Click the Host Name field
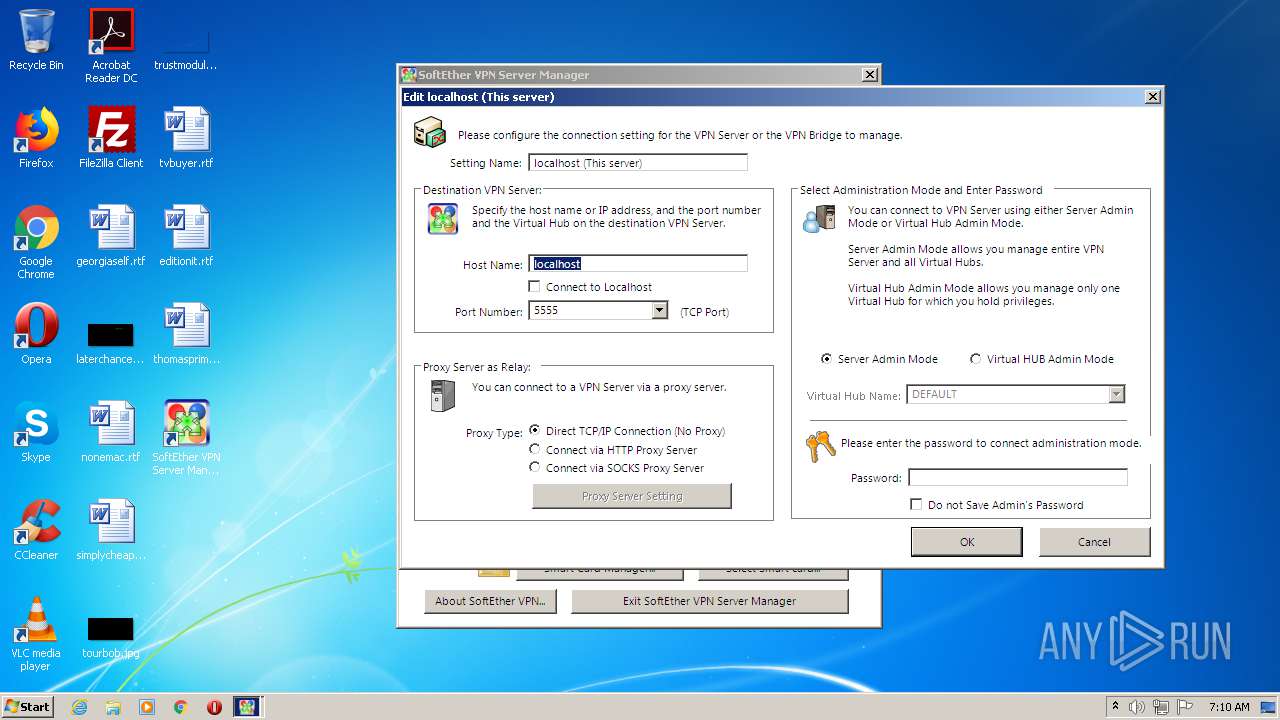The width and height of the screenshot is (1280, 720). [x=638, y=264]
